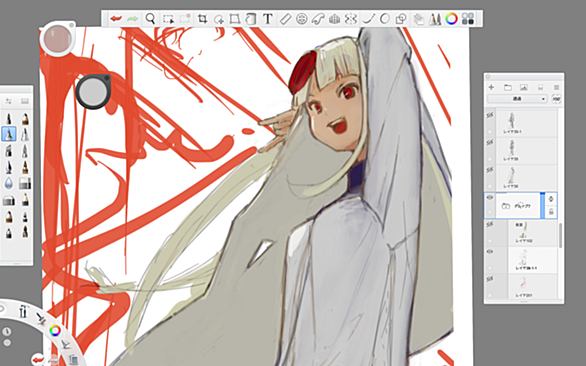This screenshot has width=586, height=366.
Task: Enable the Steady Stroke tool
Action: click(368, 19)
